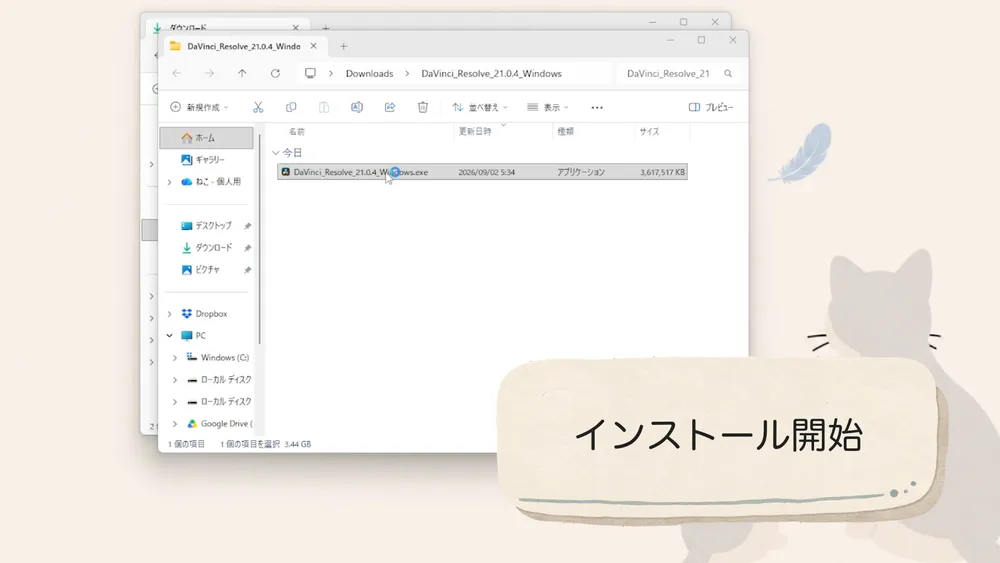This screenshot has height=563, width=1000.
Task: Go back with the left arrow
Action: 177,73
